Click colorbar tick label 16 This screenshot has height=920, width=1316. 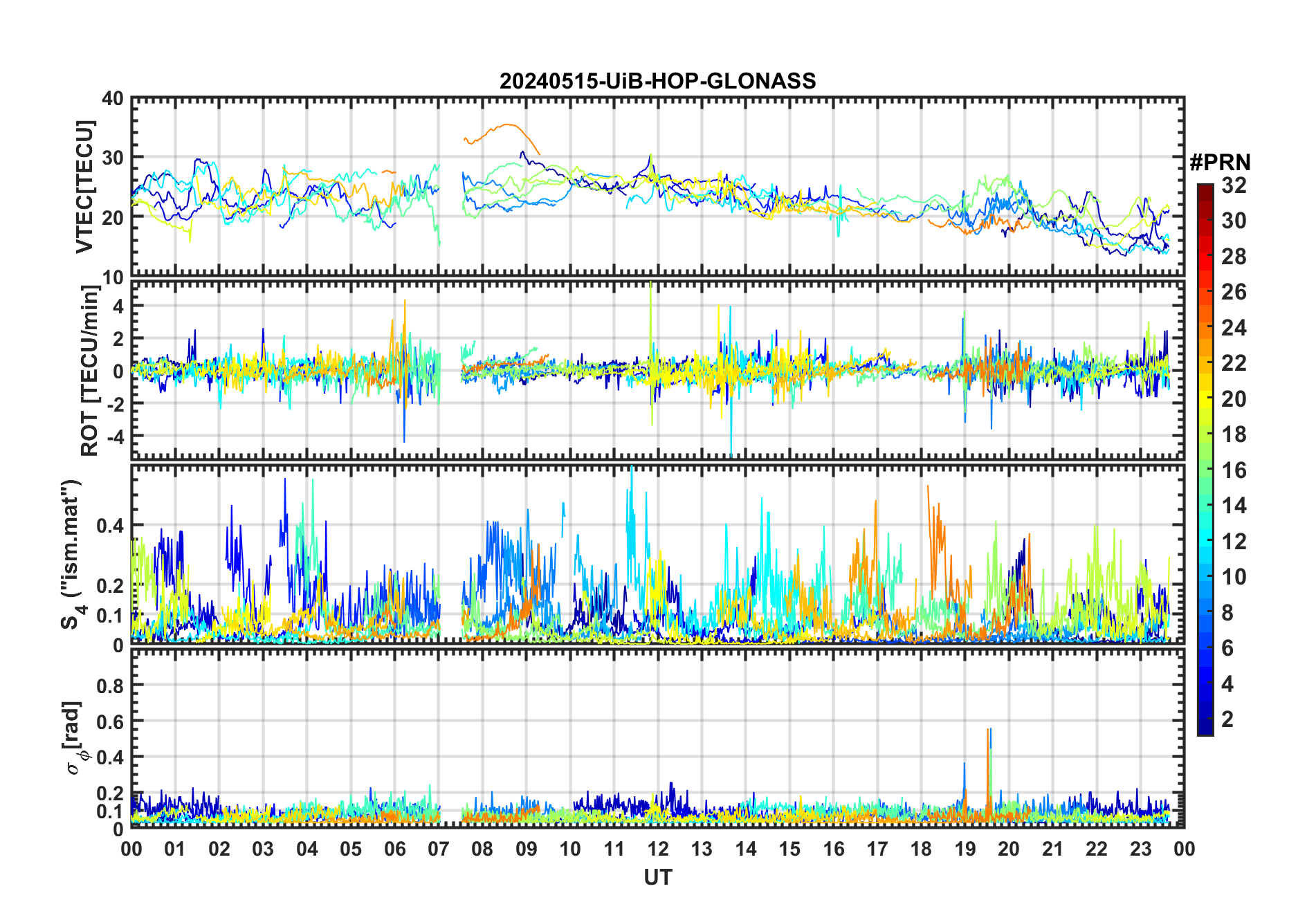point(1234,470)
